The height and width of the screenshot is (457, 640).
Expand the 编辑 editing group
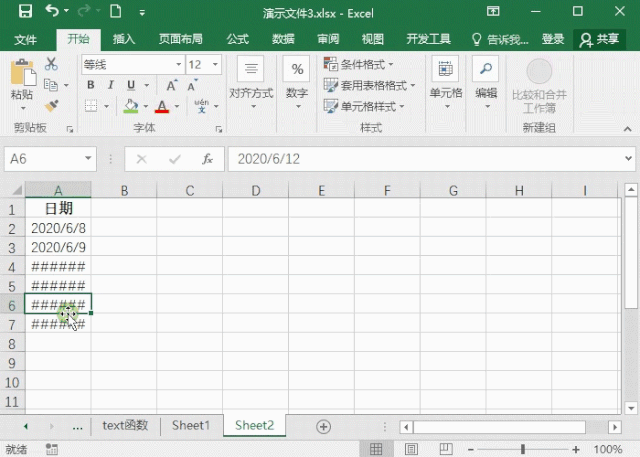pyautogui.click(x=486, y=84)
